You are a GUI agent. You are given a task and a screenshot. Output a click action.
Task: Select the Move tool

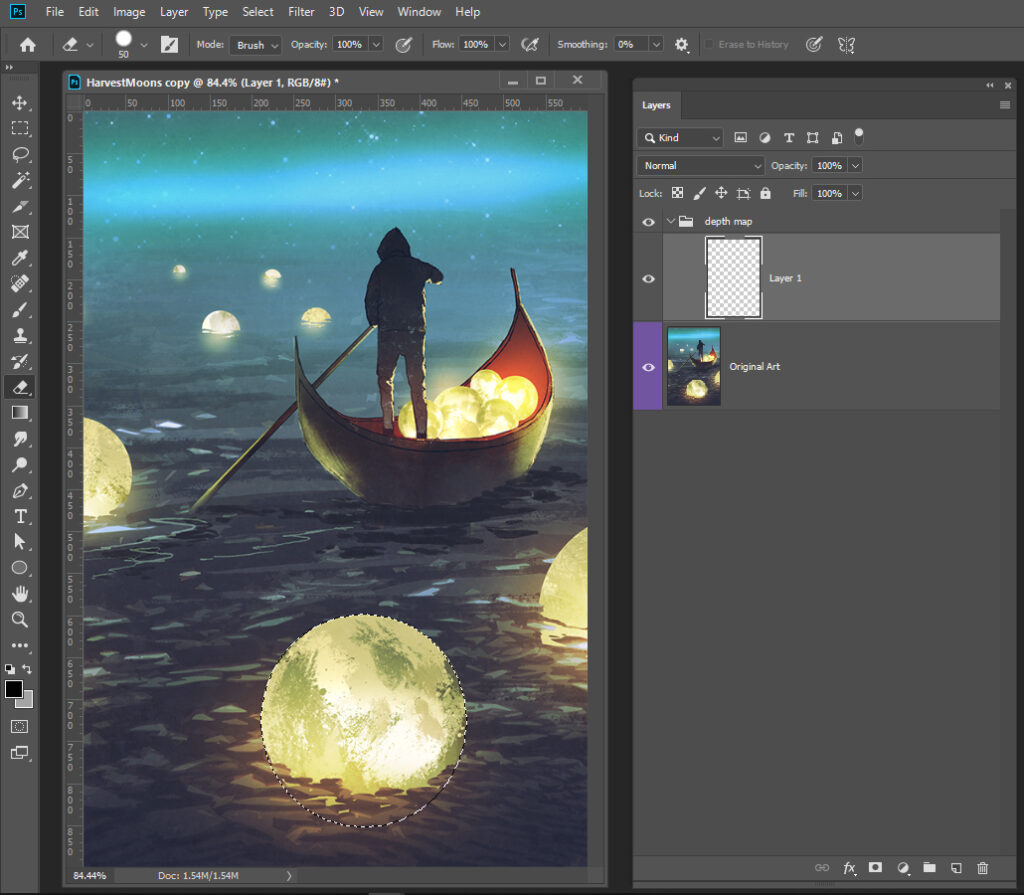tap(19, 103)
